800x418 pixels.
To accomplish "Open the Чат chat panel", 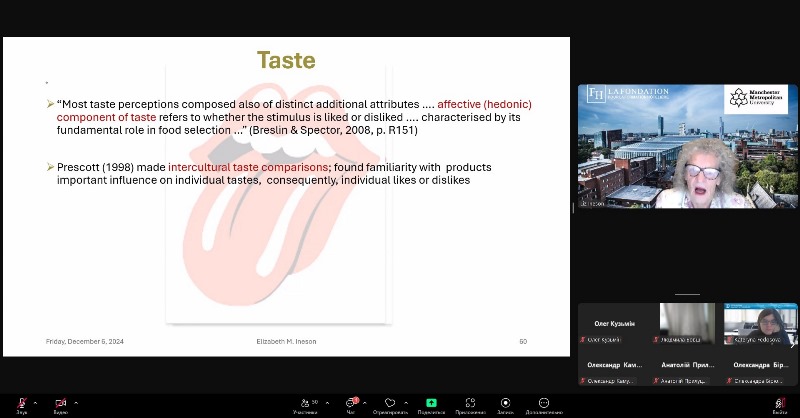I will 351,402.
